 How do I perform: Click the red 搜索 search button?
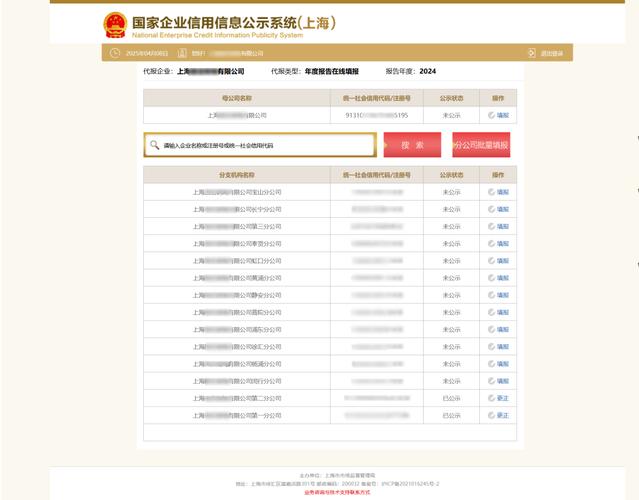pos(412,145)
